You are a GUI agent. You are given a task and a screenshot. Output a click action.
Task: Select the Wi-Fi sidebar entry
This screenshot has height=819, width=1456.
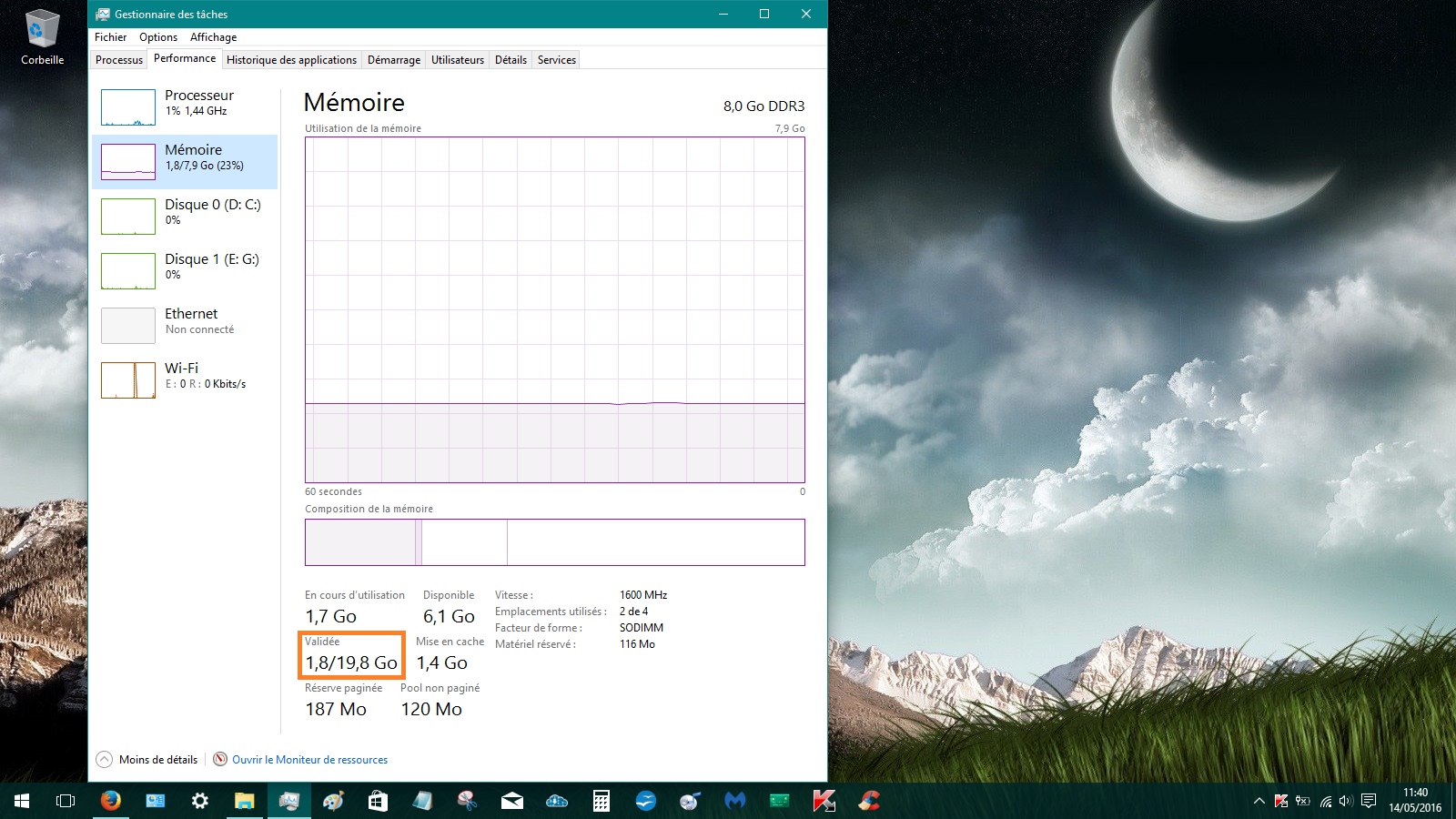tap(185, 380)
